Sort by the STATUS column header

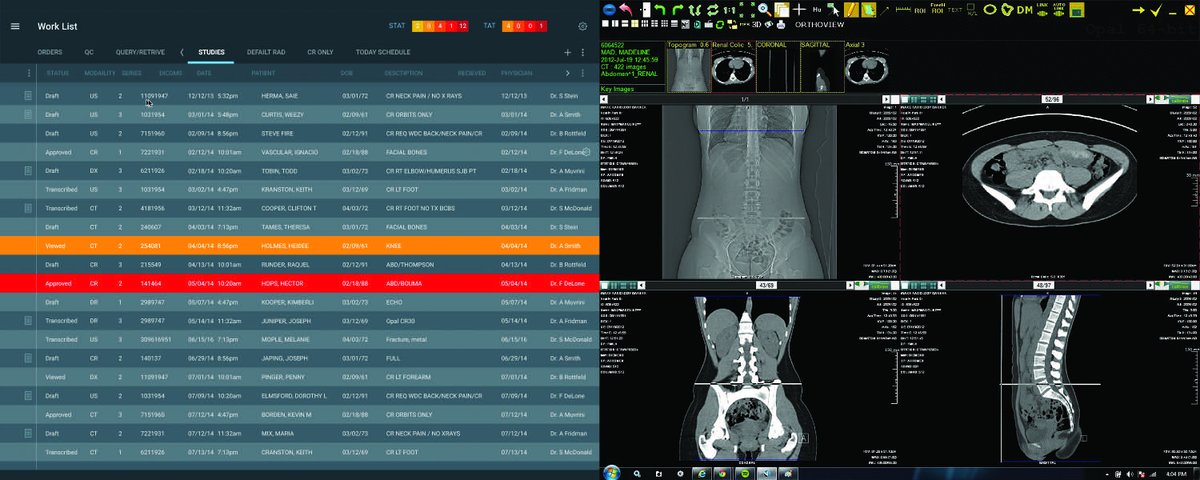57,73
